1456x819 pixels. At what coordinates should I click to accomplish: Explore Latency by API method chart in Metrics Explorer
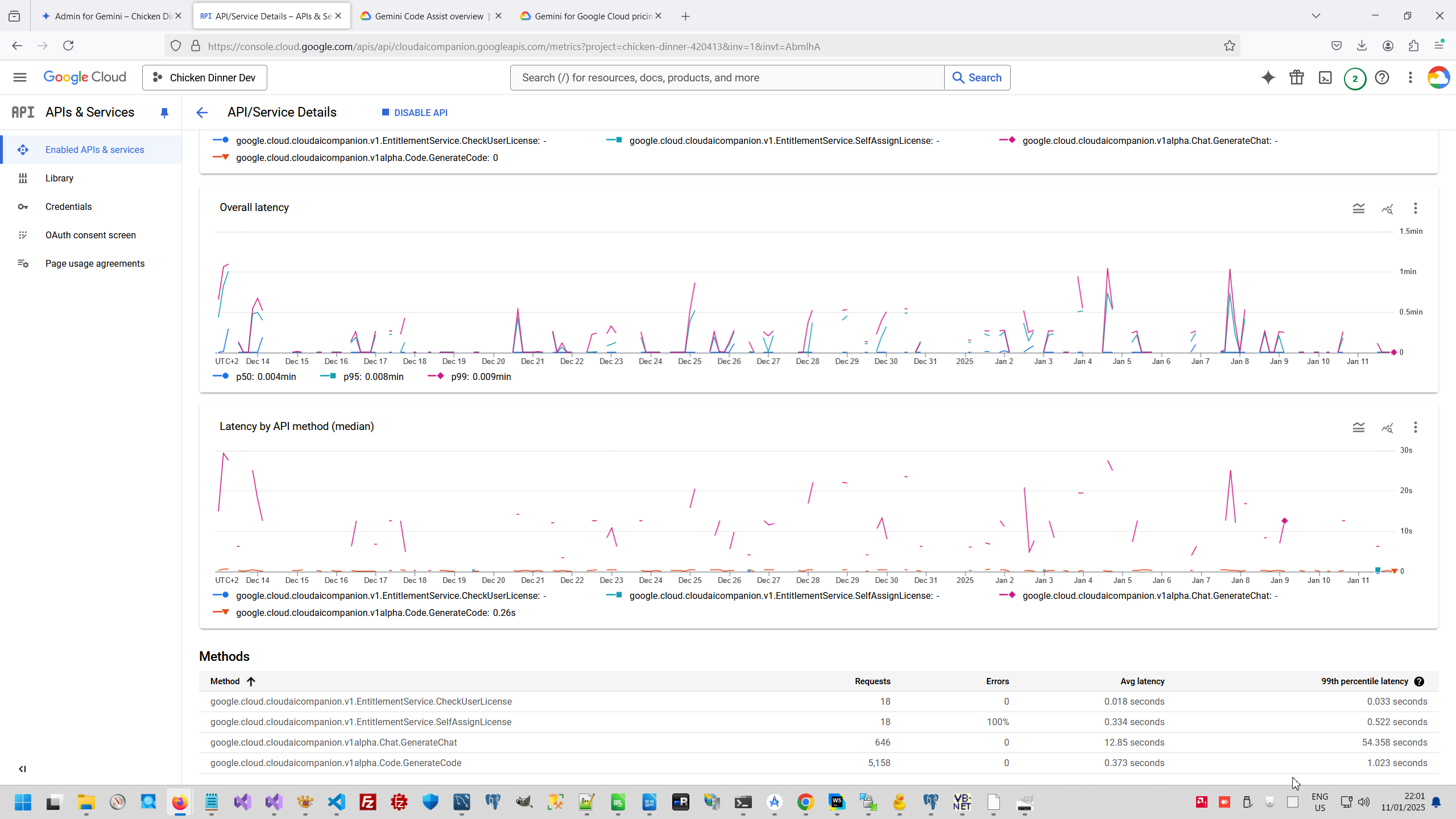coord(1387,428)
